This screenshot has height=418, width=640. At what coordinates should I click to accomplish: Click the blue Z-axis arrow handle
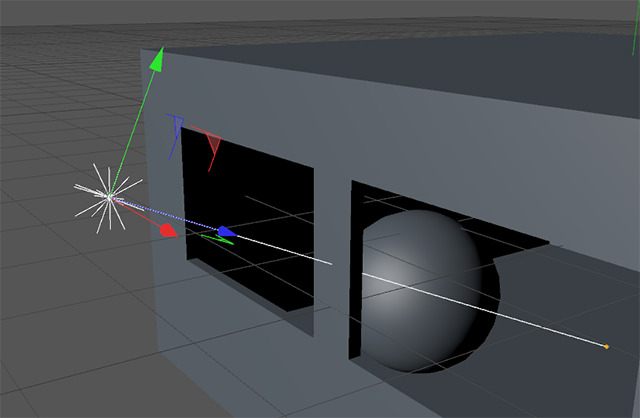point(227,231)
